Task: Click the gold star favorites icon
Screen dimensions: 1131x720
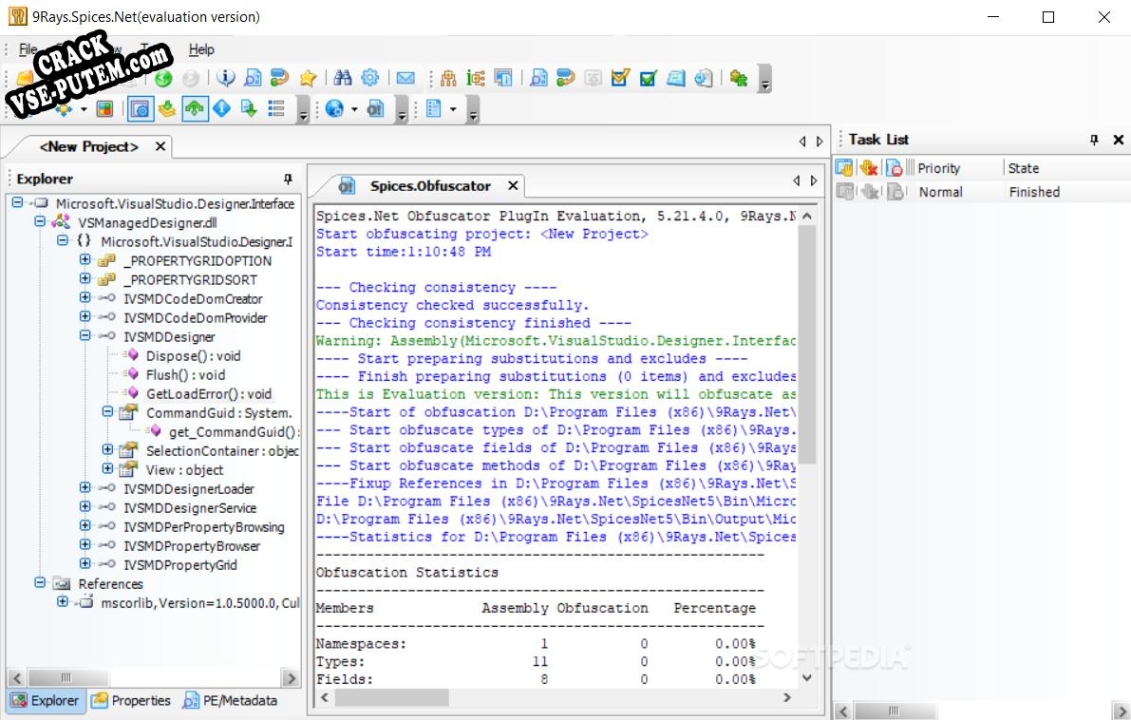Action: 308,78
